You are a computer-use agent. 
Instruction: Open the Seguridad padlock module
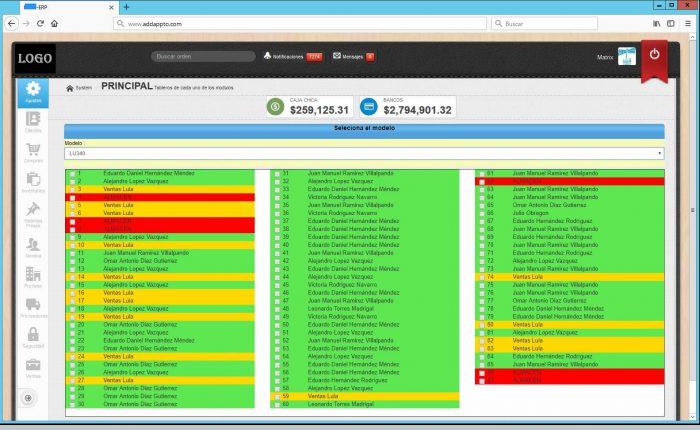pyautogui.click(x=33, y=337)
